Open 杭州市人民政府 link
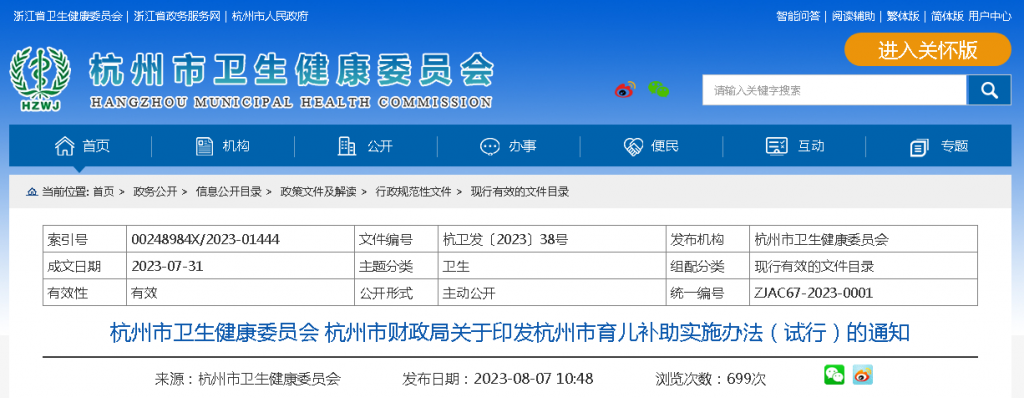 tap(270, 16)
